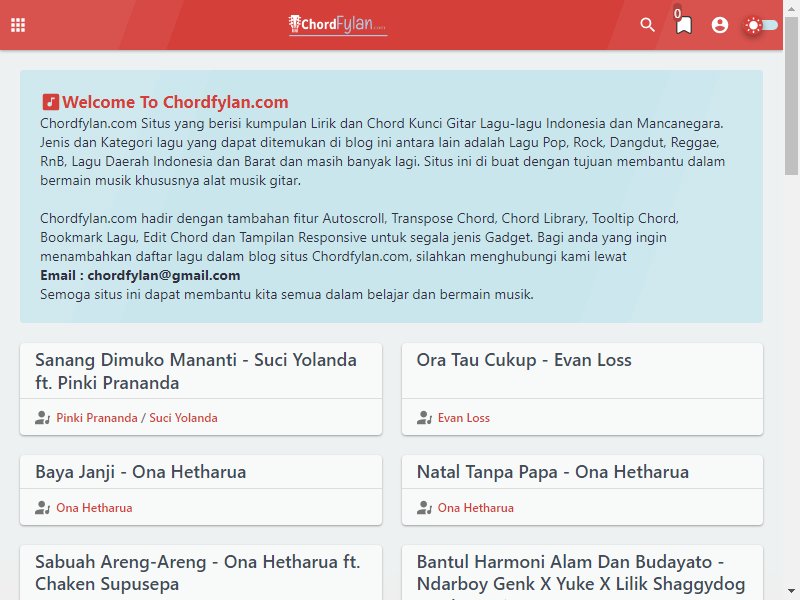Image resolution: width=800 pixels, height=600 pixels.
Task: Open Sanang Dimuko Mananti song title
Action: (x=196, y=371)
